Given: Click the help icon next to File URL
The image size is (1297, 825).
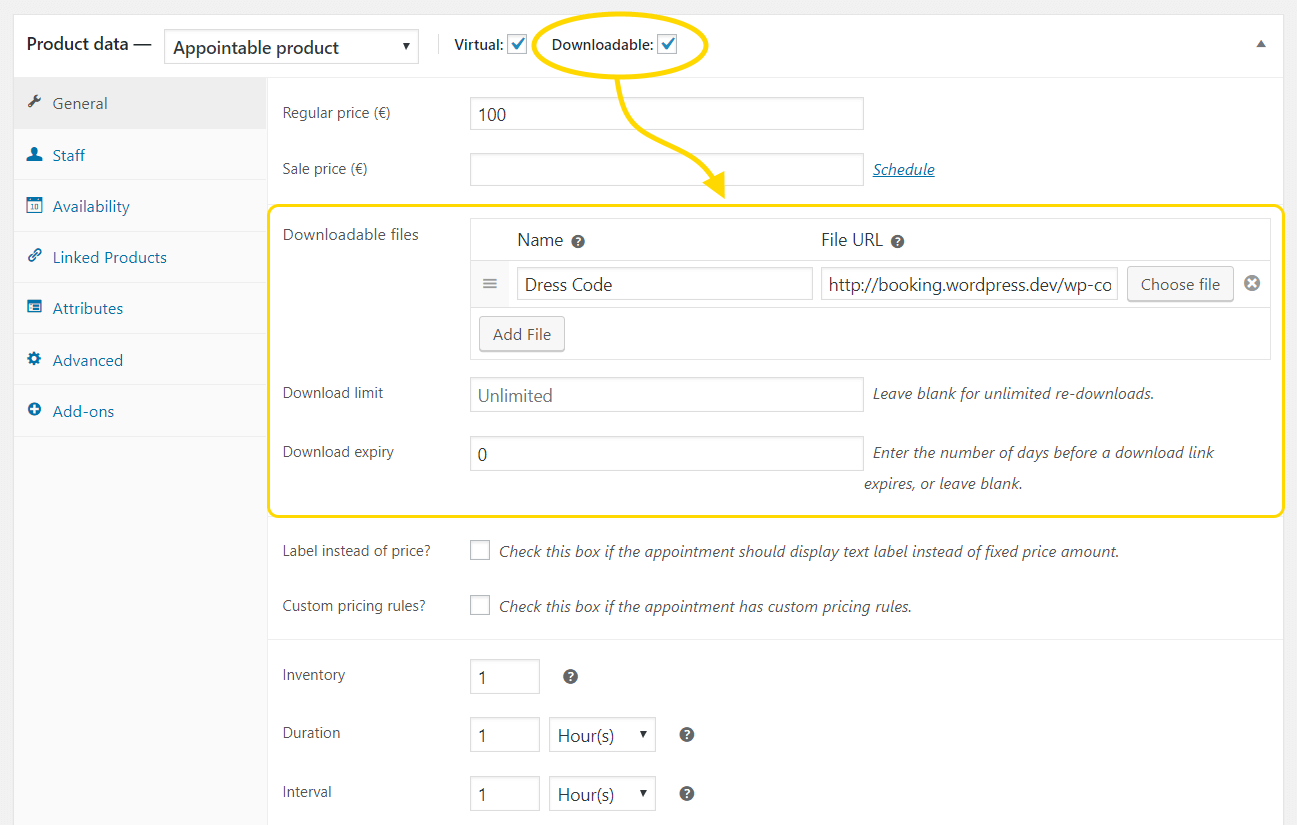Looking at the screenshot, I should (x=898, y=241).
